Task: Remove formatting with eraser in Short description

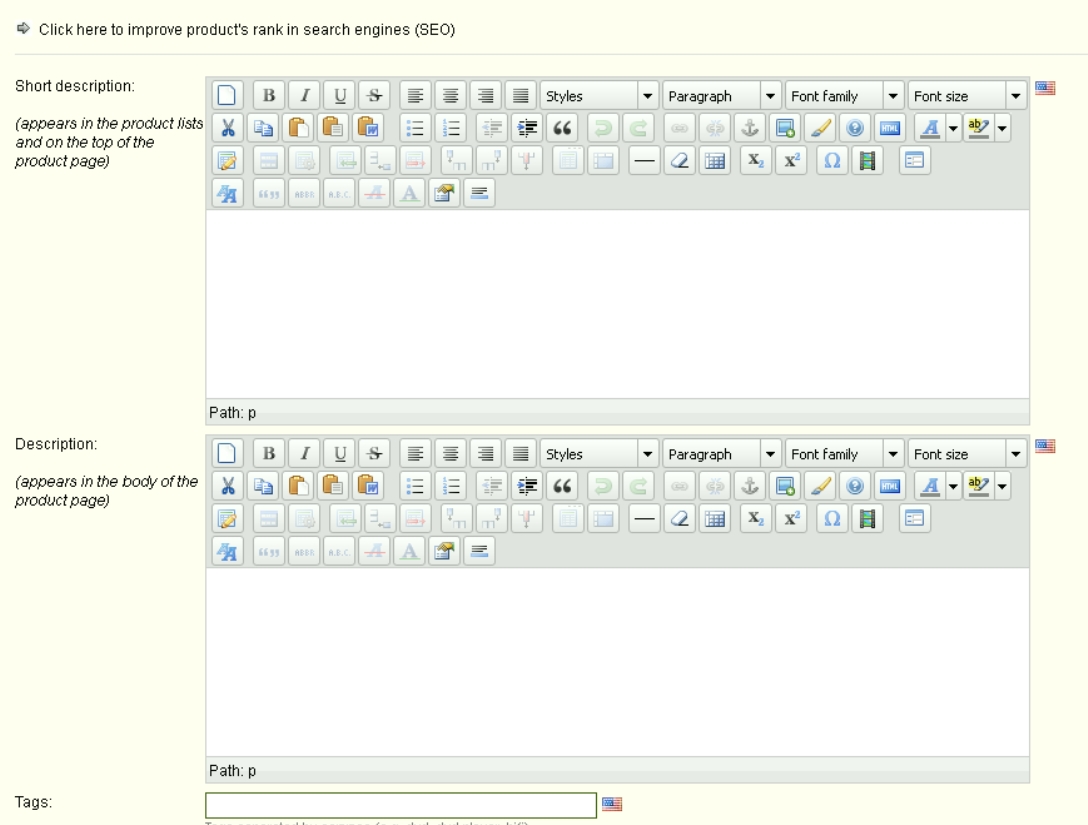Action: click(679, 160)
